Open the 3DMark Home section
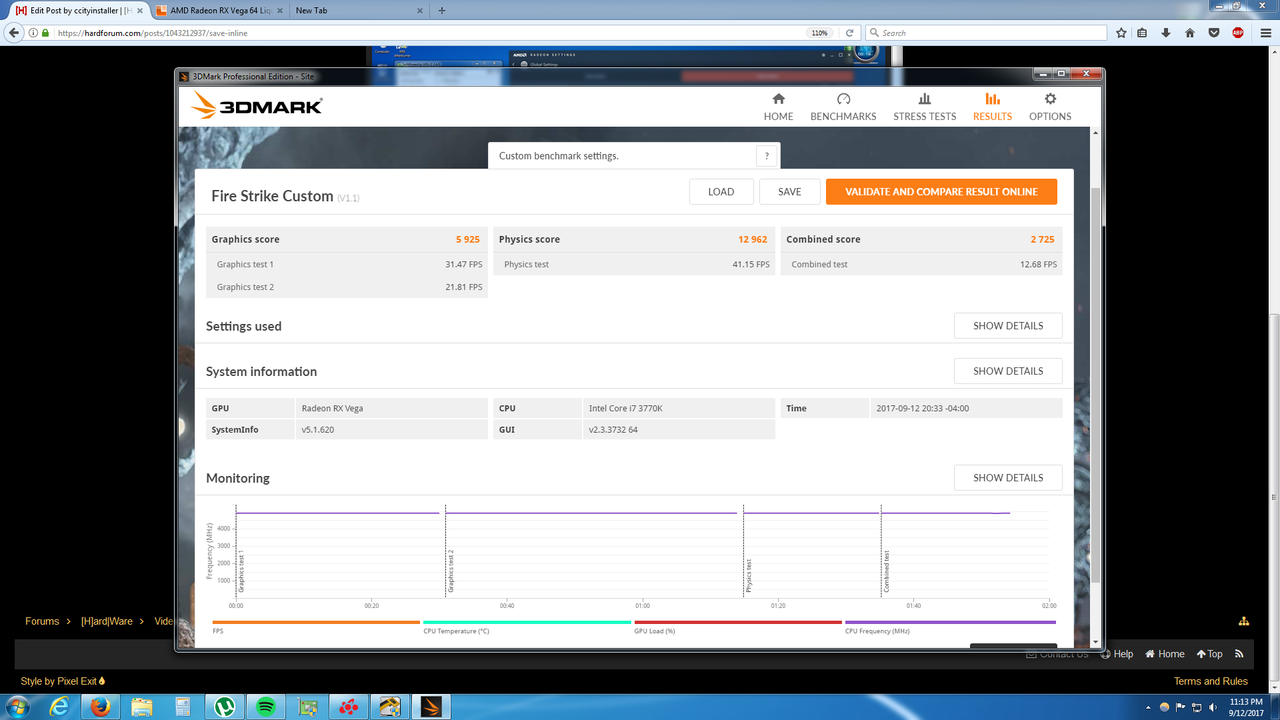The image size is (1280, 720). point(778,107)
